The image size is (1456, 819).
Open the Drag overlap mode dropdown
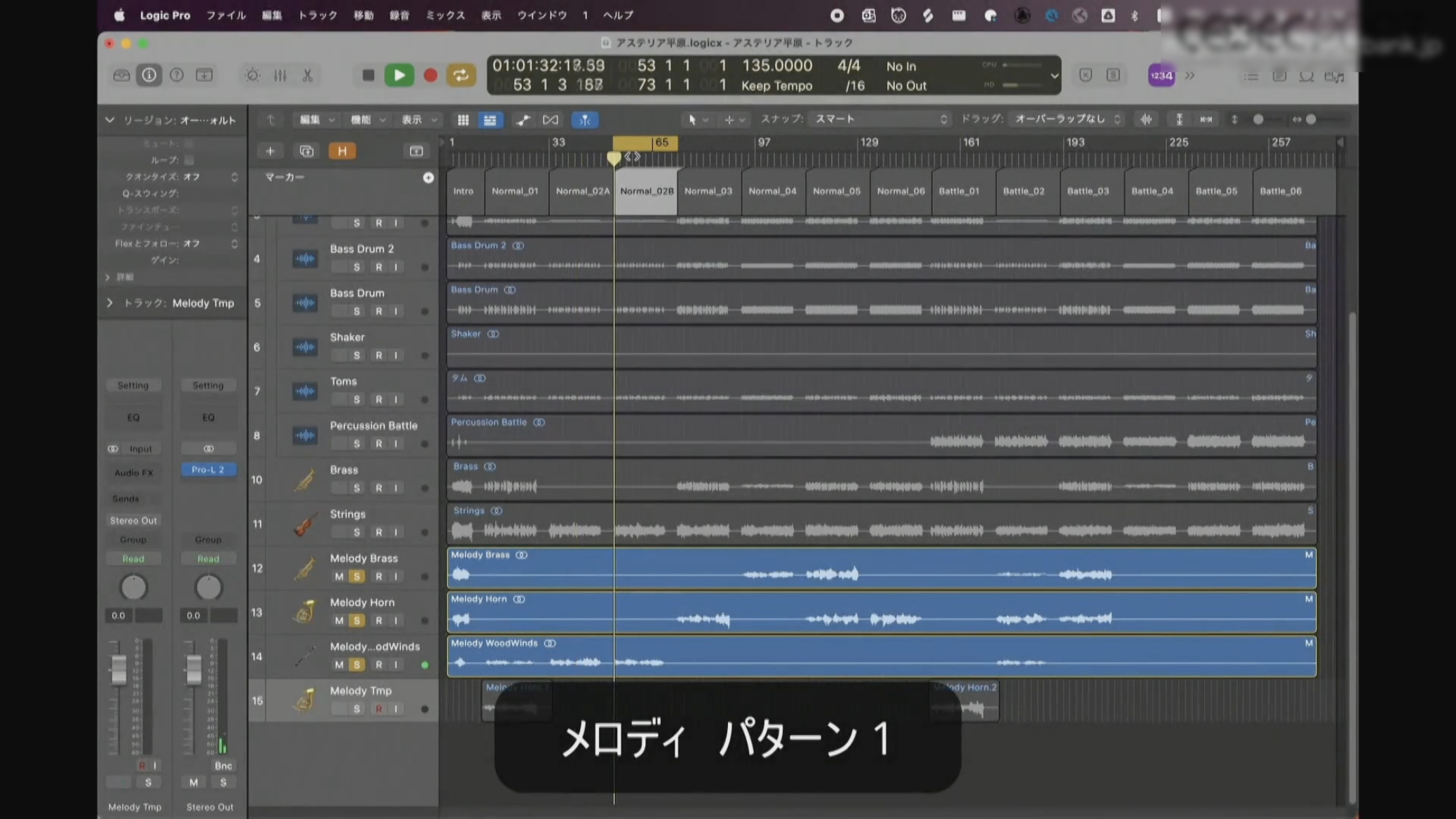coord(1067,119)
